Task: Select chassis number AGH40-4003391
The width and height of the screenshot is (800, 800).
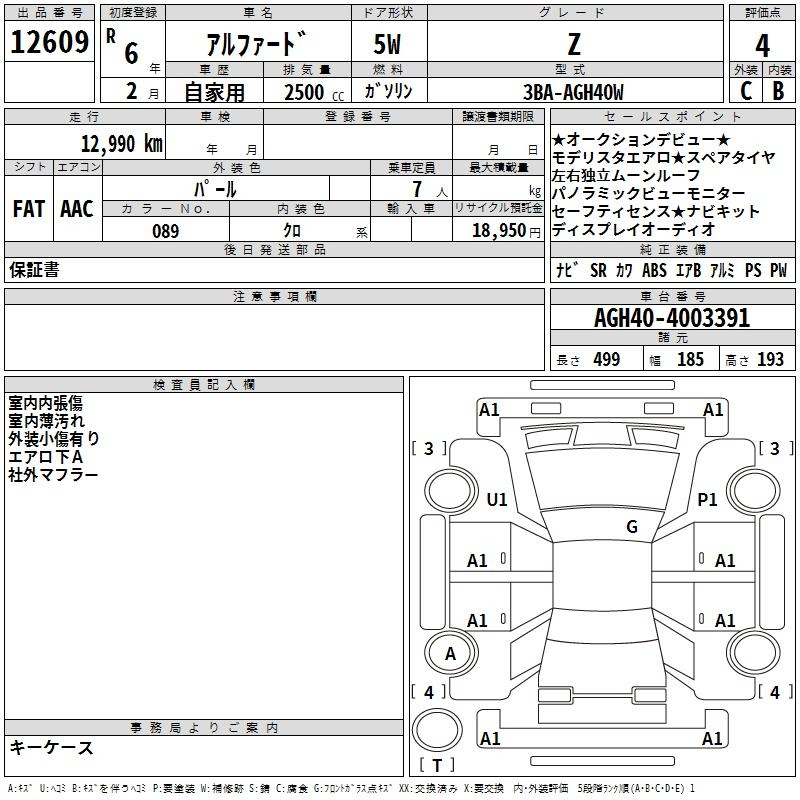Action: pyautogui.click(x=672, y=317)
